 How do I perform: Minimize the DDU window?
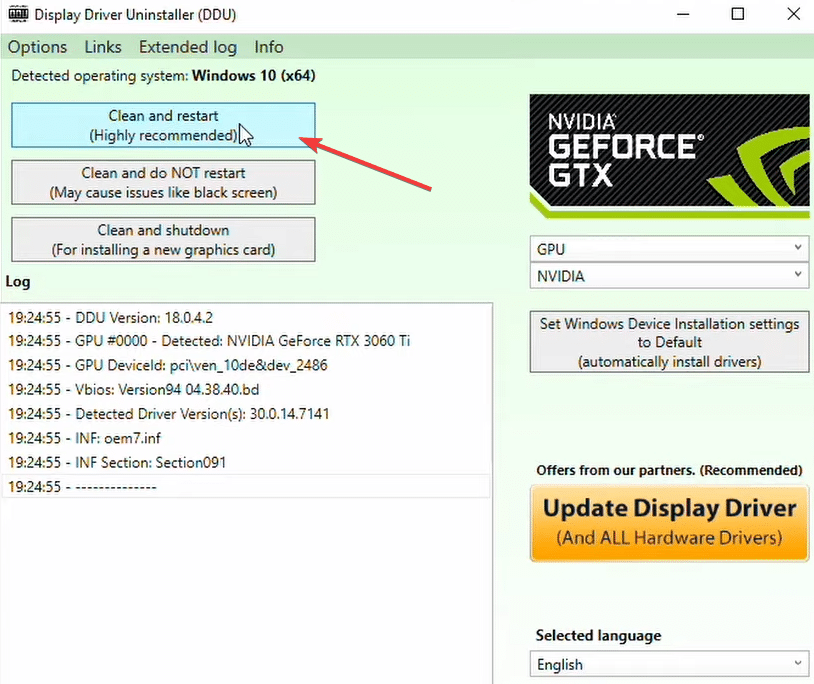click(683, 15)
